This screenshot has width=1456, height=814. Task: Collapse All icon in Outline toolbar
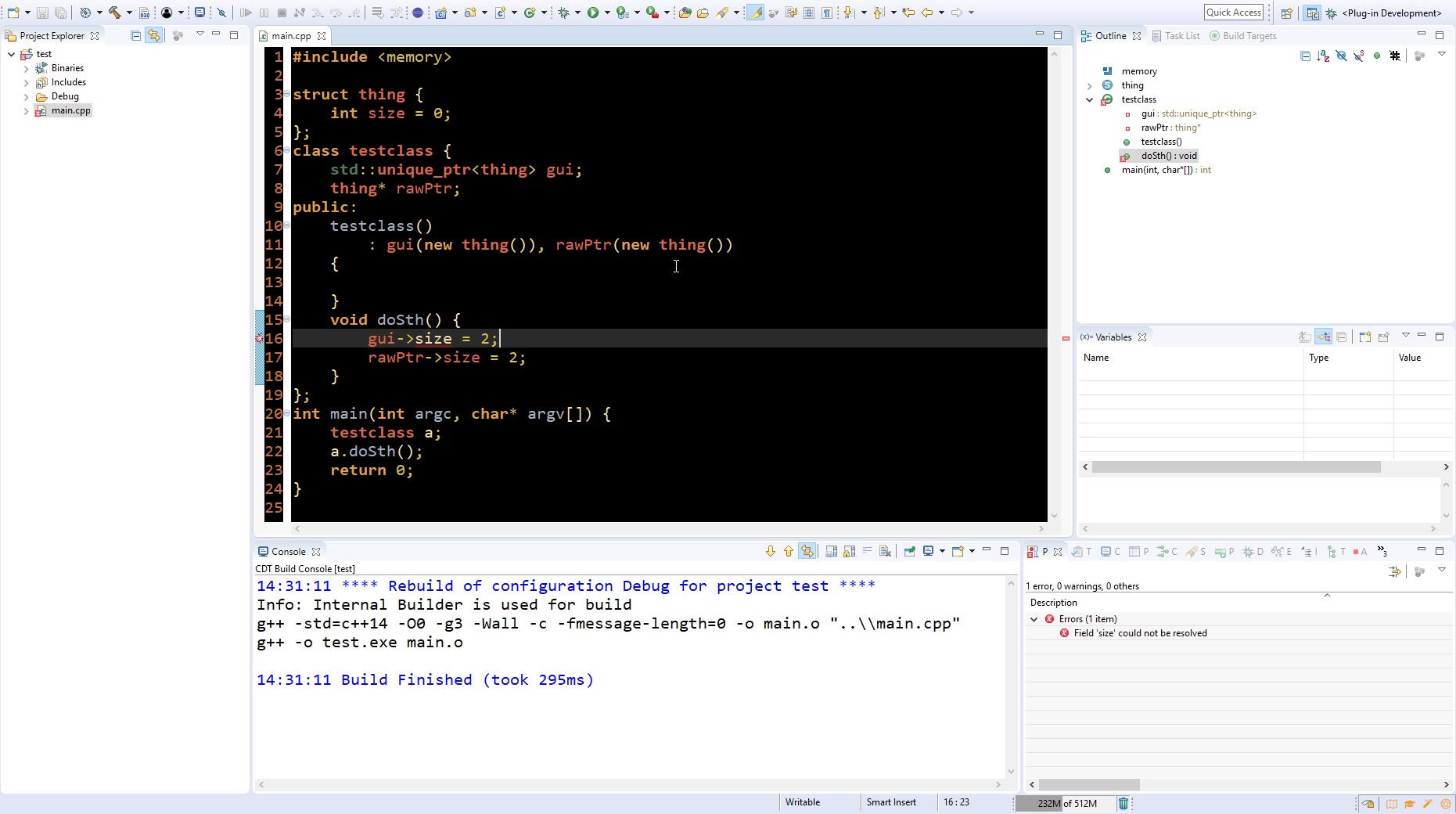click(x=1305, y=56)
